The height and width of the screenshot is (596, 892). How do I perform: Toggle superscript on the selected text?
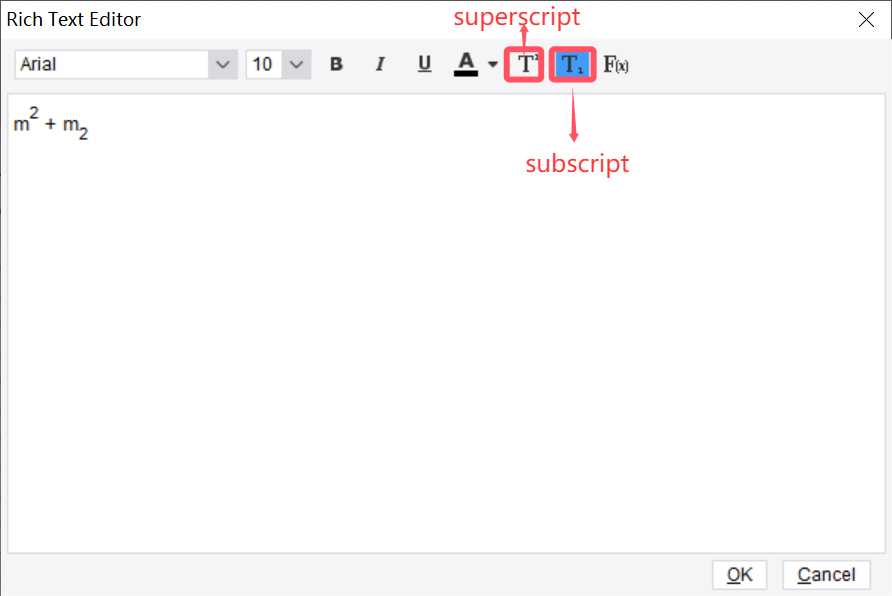click(523, 64)
